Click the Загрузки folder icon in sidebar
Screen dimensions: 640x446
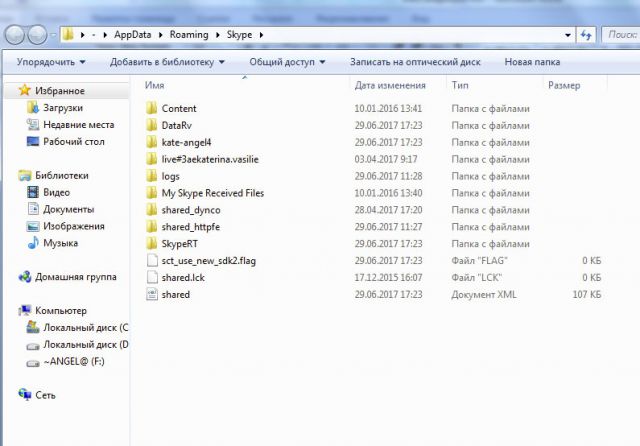33,108
